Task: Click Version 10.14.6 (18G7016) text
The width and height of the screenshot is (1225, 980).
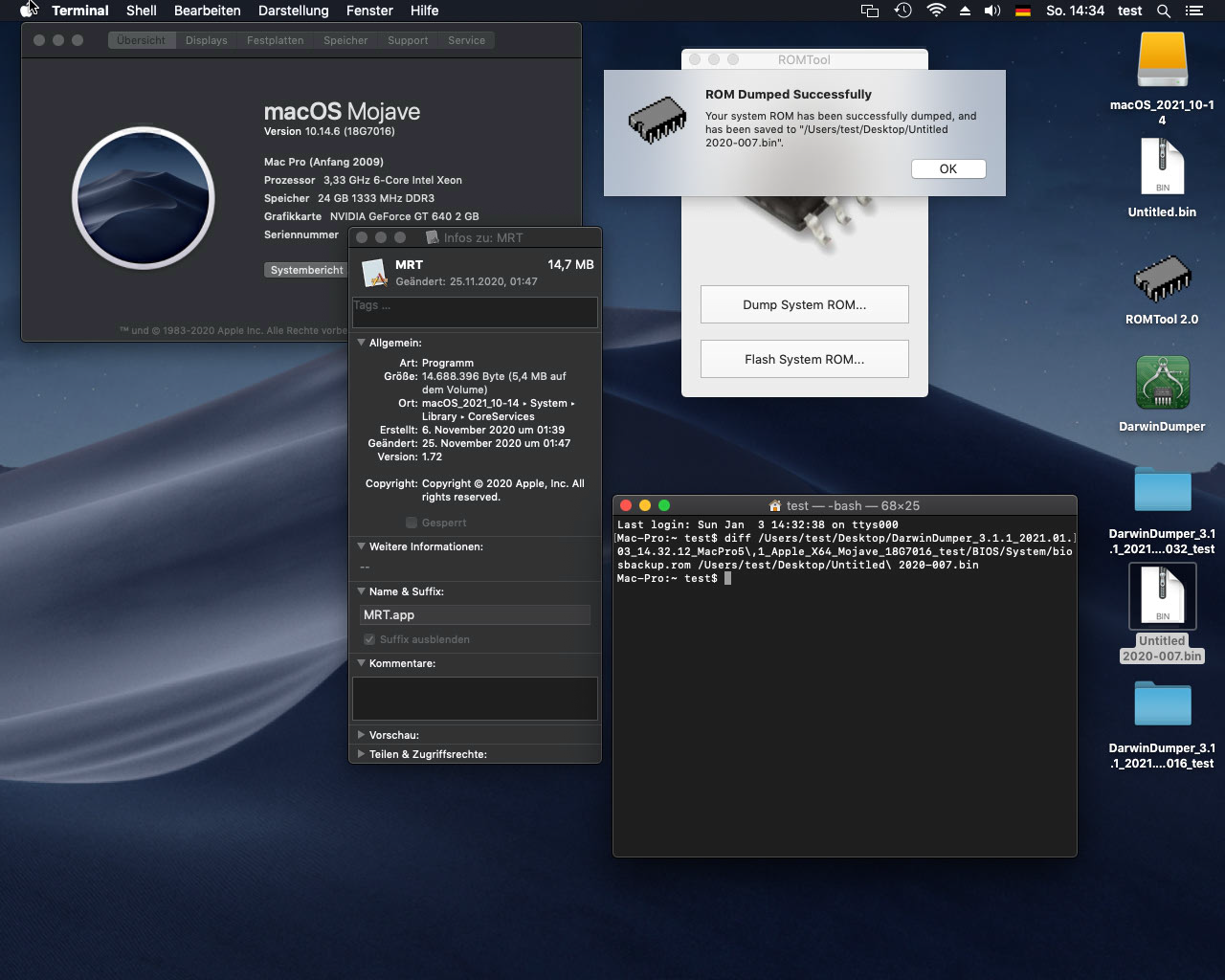Action: pos(329,131)
